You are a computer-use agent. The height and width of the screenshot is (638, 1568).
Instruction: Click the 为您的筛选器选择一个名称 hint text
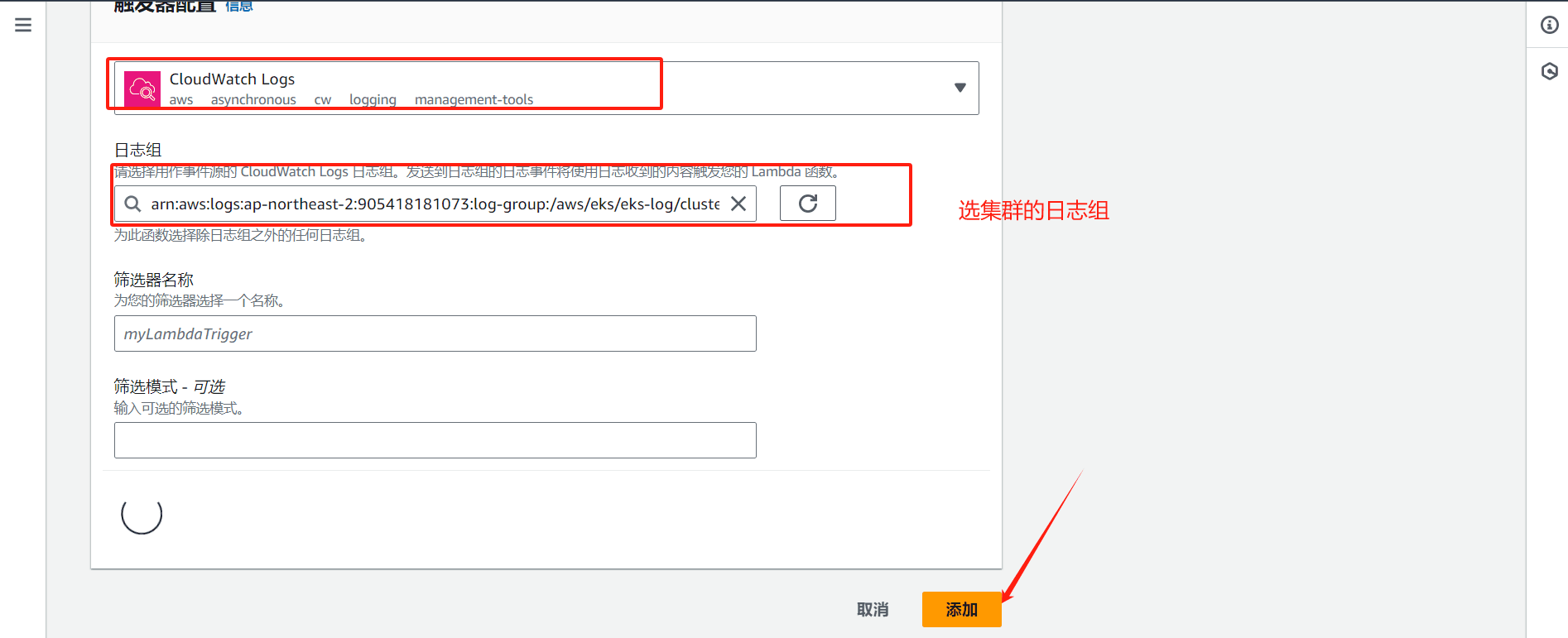200,300
